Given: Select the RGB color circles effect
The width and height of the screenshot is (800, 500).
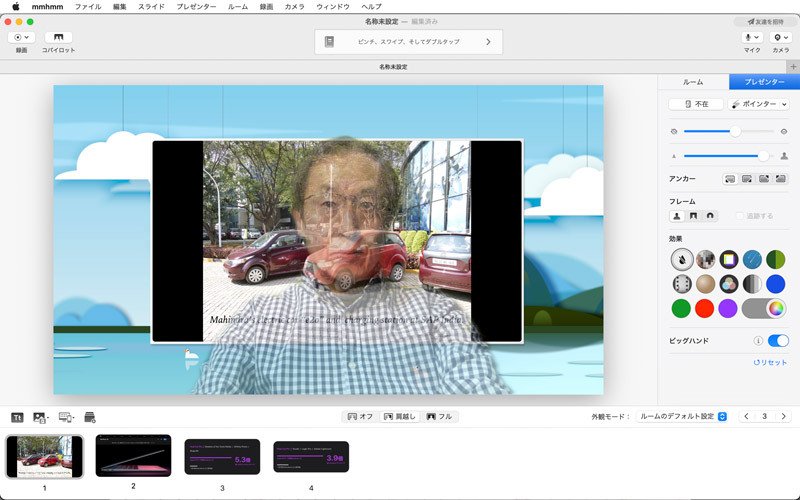Looking at the screenshot, I should (729, 284).
